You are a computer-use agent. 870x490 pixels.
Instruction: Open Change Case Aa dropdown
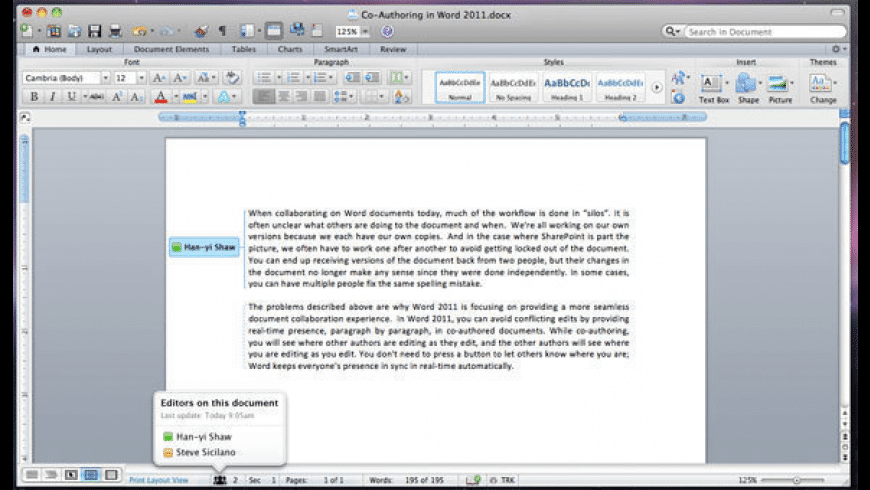206,78
